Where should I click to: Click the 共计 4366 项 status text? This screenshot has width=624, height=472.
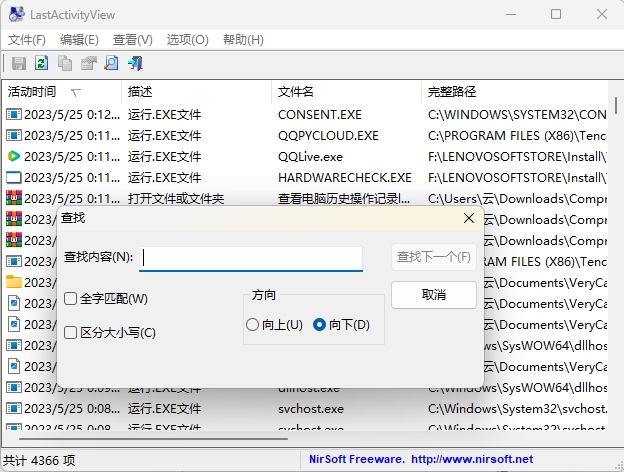(39, 460)
